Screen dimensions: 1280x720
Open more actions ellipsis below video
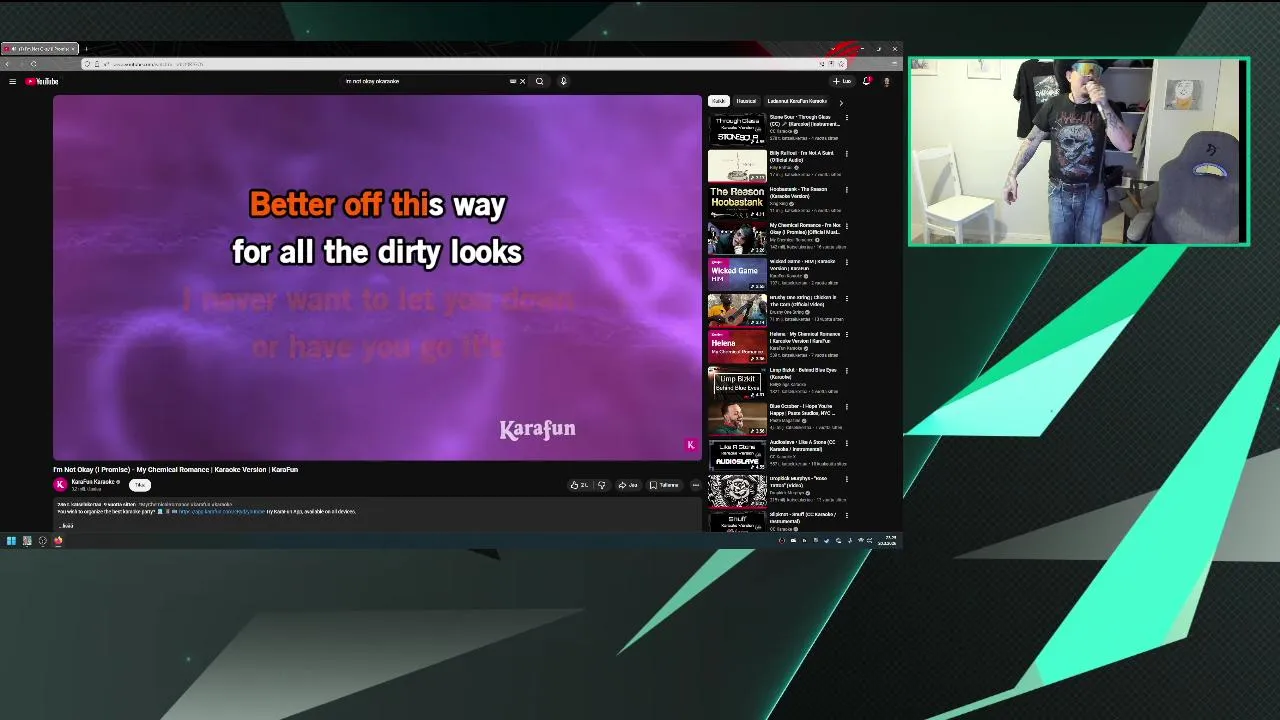click(695, 485)
